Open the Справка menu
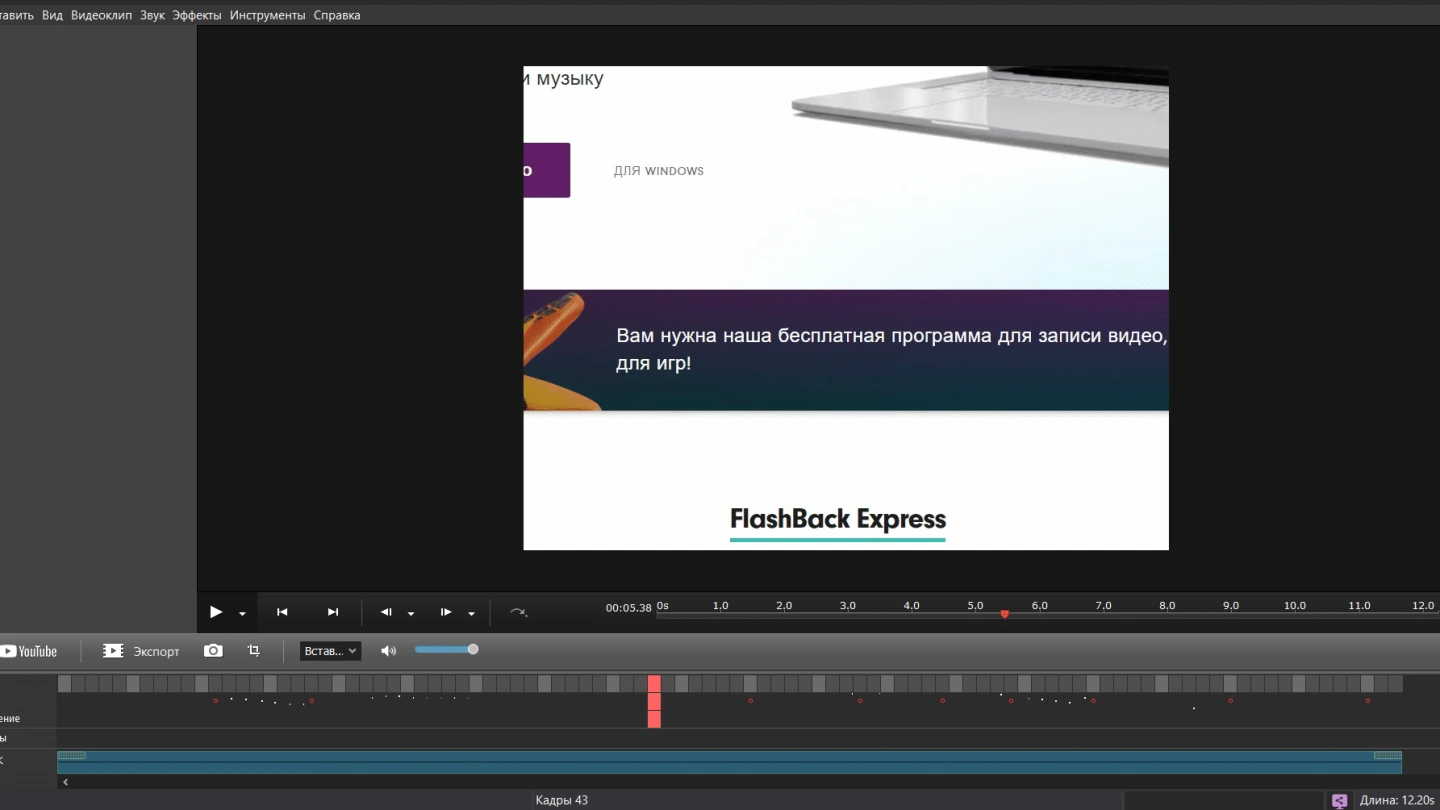Image resolution: width=1440 pixels, height=810 pixels. coord(337,15)
